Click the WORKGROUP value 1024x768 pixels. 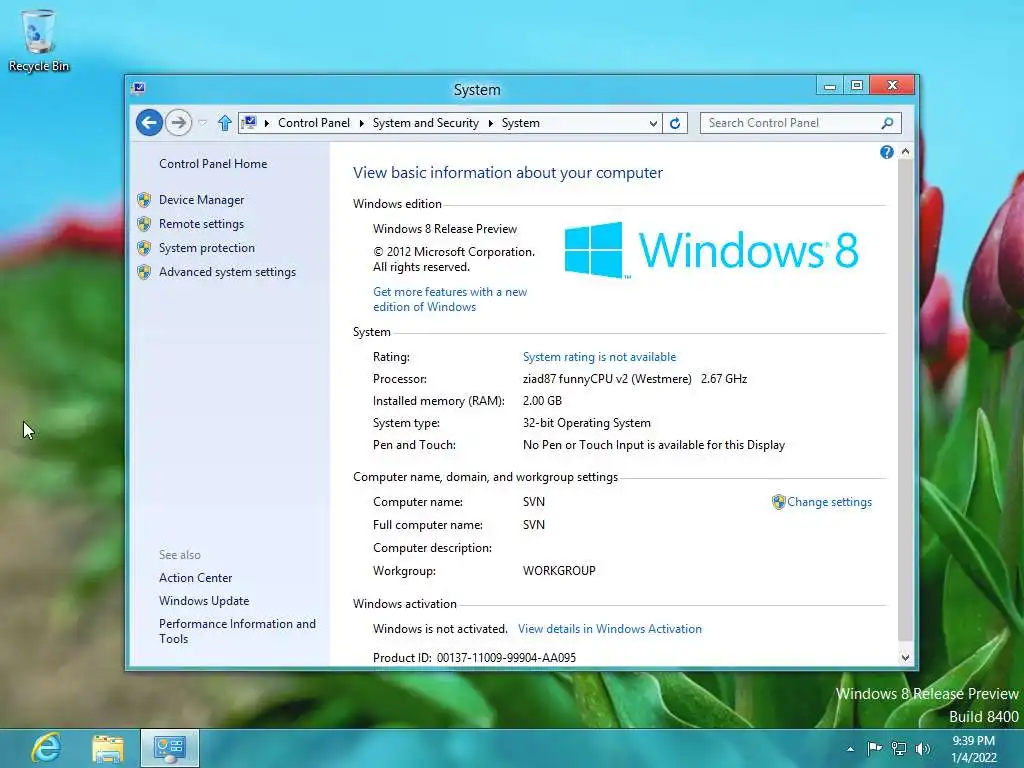[x=559, y=571]
